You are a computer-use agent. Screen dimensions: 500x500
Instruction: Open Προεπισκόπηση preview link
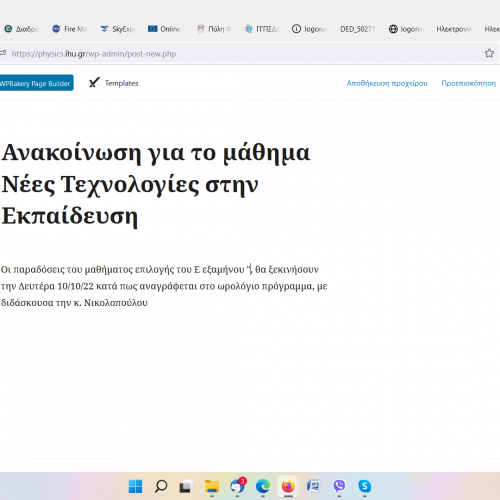pyautogui.click(x=468, y=83)
